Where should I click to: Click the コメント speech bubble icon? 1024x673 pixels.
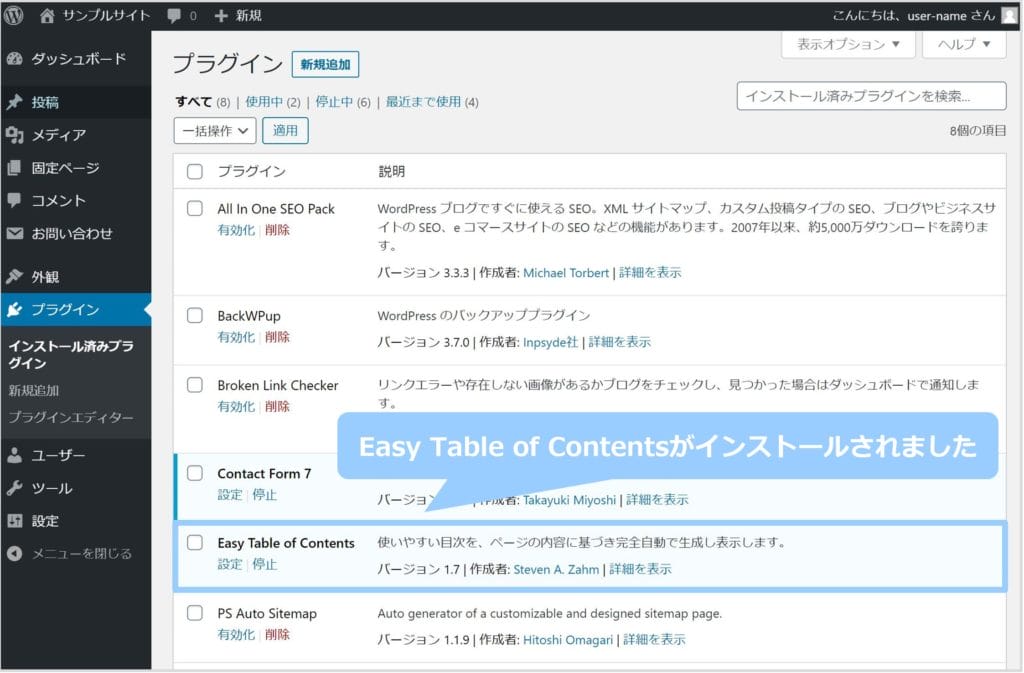(14, 200)
